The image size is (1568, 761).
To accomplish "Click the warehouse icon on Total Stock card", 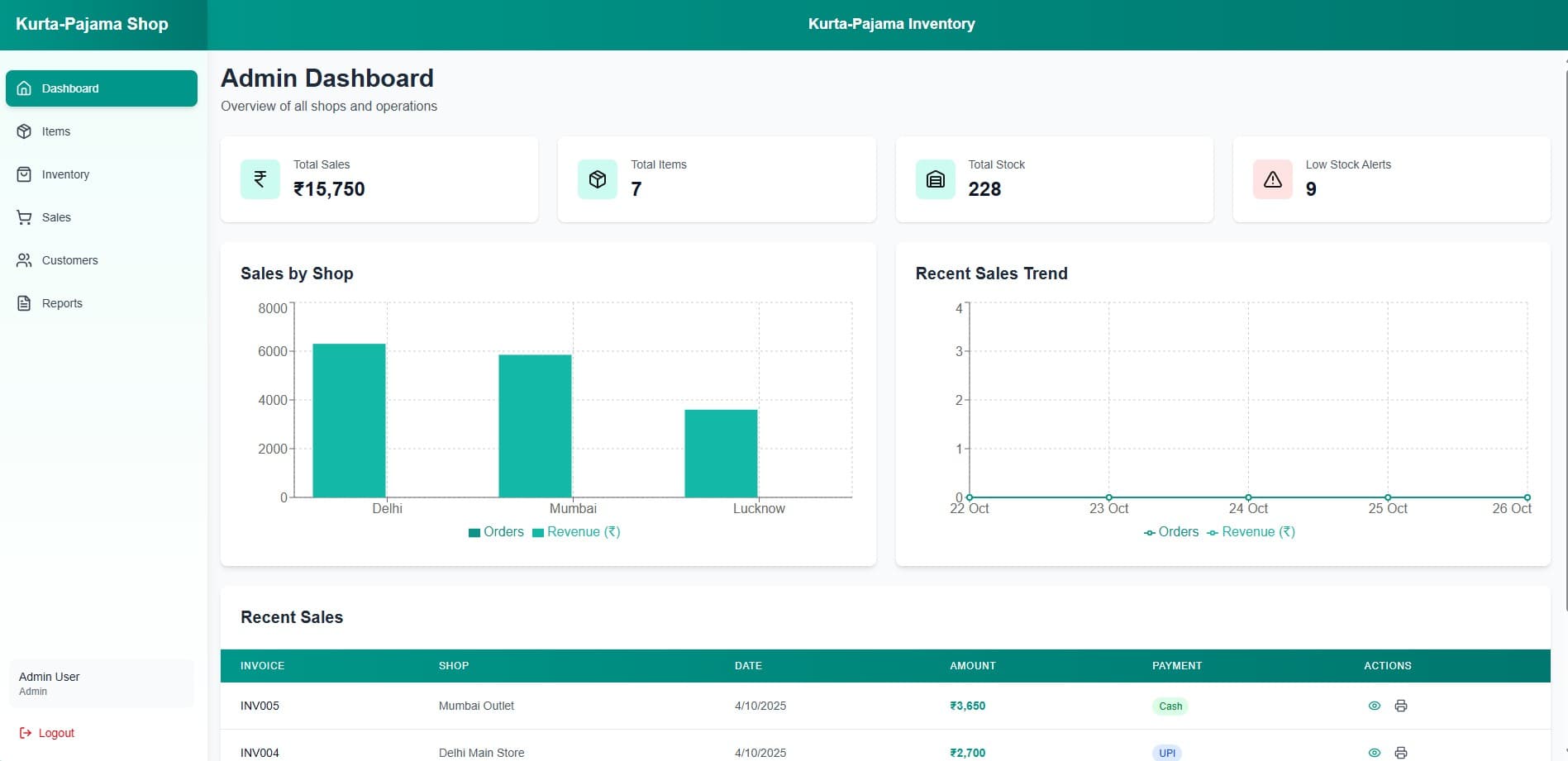I will tap(935, 179).
